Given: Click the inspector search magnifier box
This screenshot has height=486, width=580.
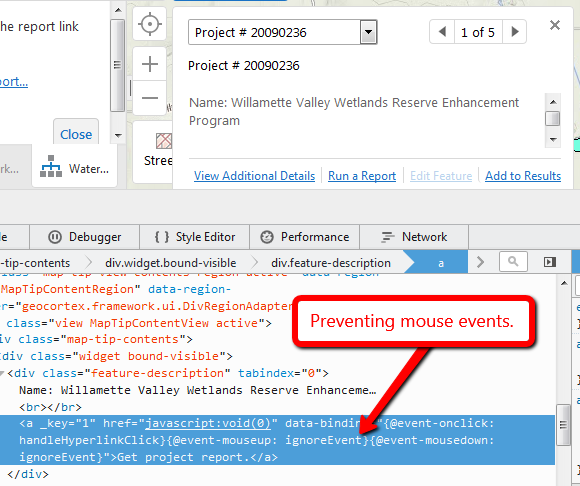Looking at the screenshot, I should pos(513,262).
